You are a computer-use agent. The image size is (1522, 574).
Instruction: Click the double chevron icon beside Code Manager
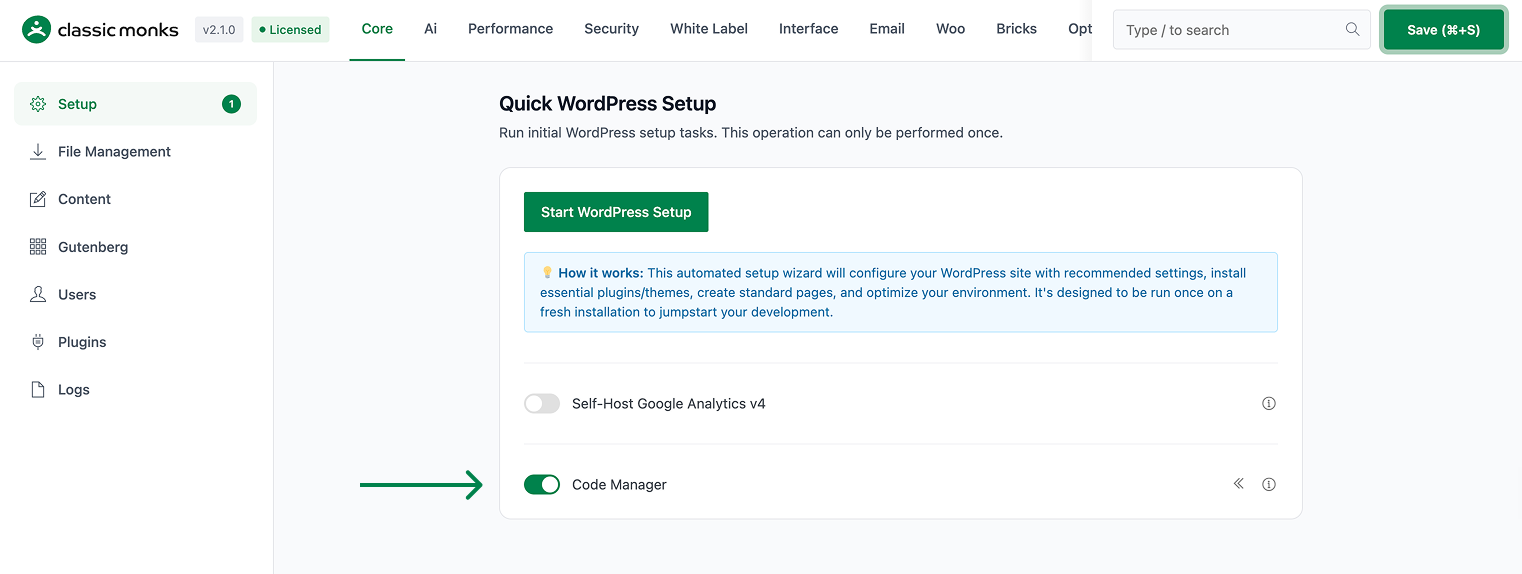tap(1238, 484)
